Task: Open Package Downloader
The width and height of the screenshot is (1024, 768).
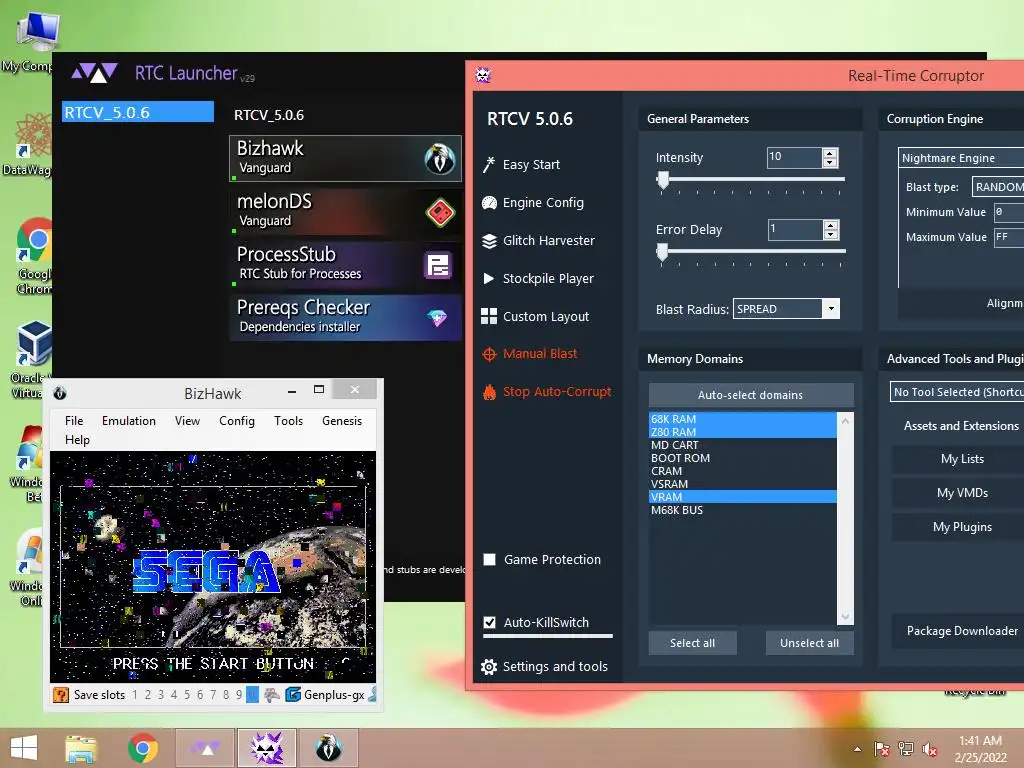Action: click(962, 631)
